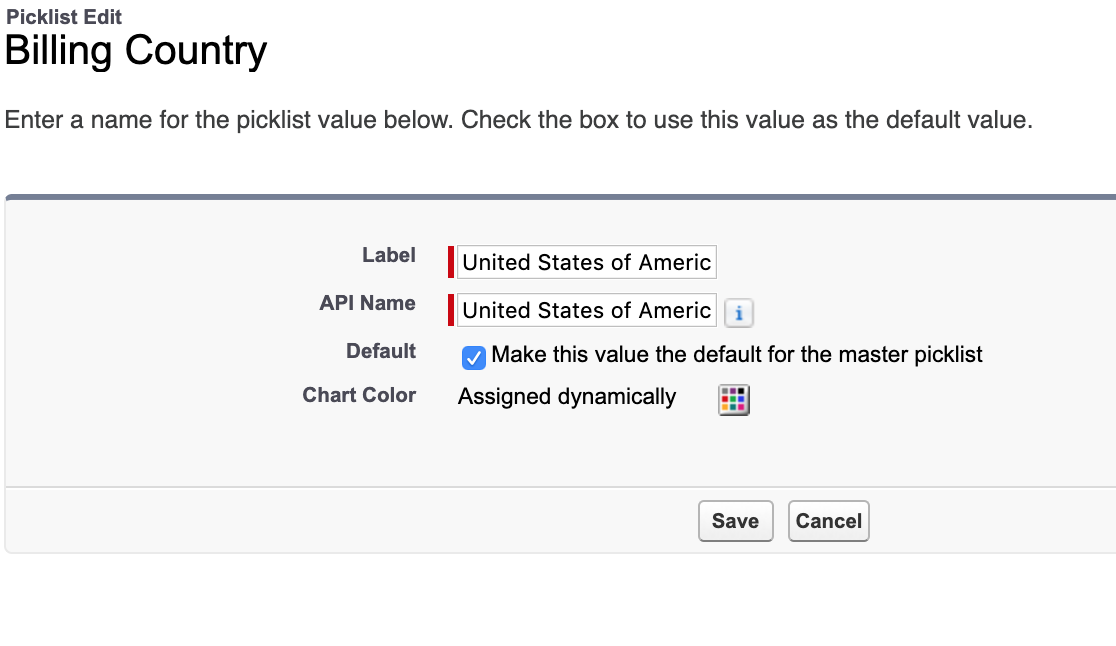Viewport: 1116px width, 646px height.
Task: Click the "Label" field caption
Action: (389, 256)
